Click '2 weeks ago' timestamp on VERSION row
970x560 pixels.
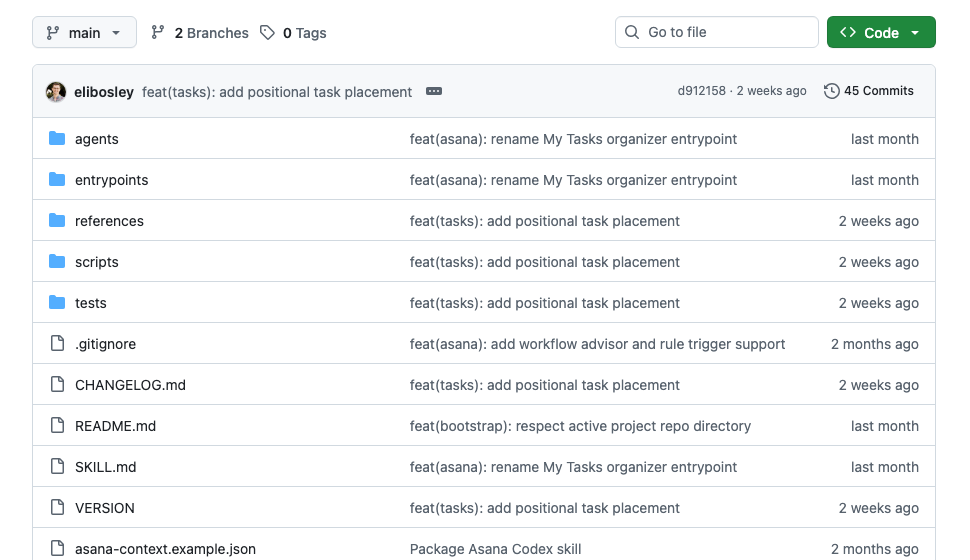click(878, 508)
